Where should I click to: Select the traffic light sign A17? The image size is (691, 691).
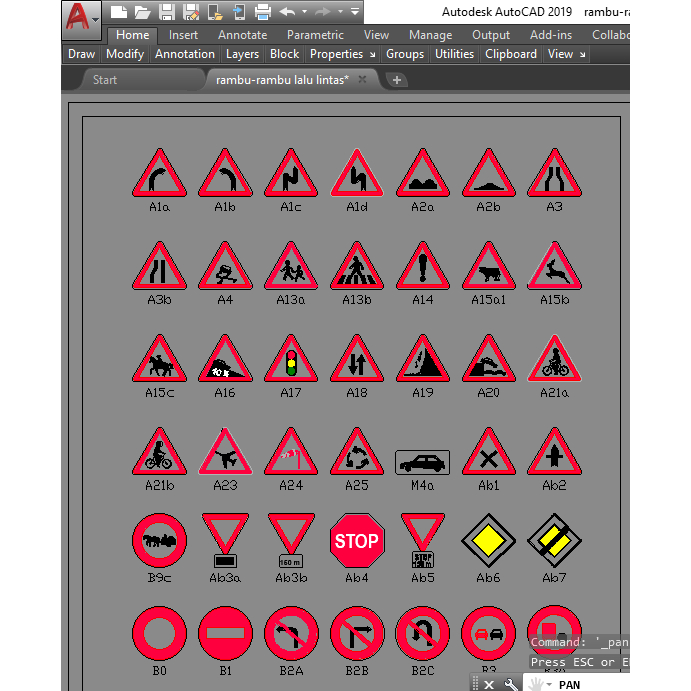(x=291, y=358)
